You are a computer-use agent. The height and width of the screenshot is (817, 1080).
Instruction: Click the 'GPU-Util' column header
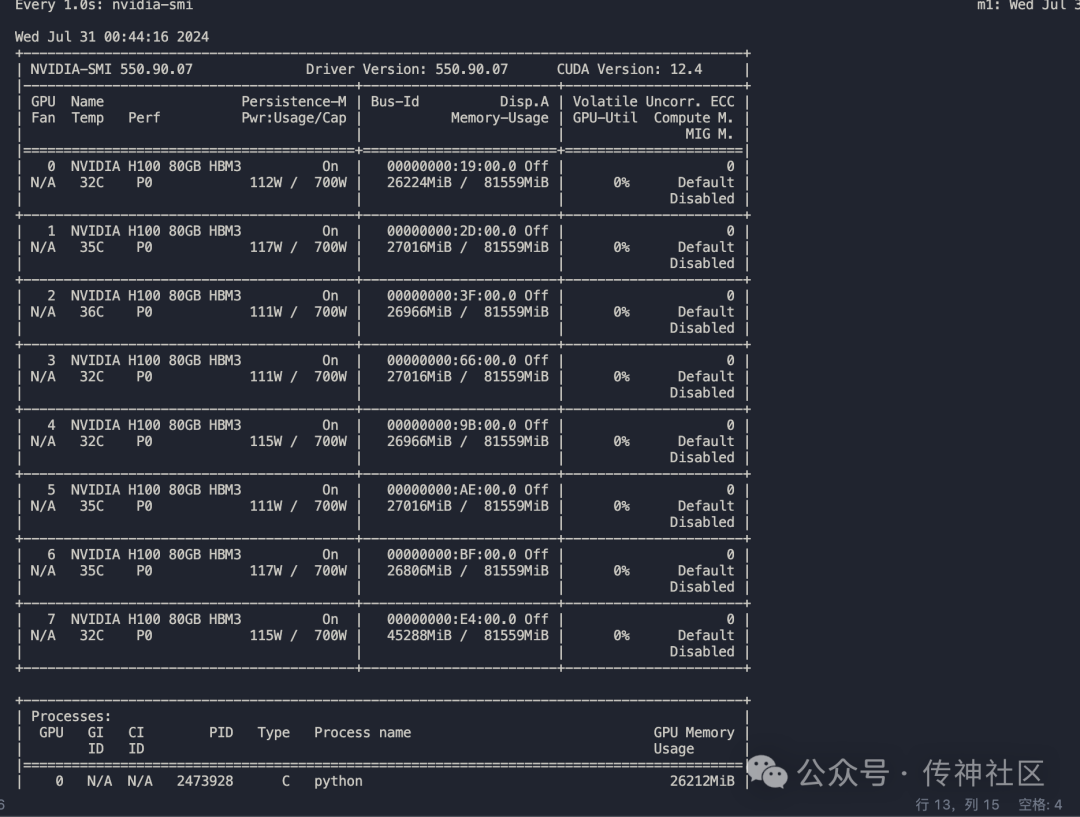[605, 118]
